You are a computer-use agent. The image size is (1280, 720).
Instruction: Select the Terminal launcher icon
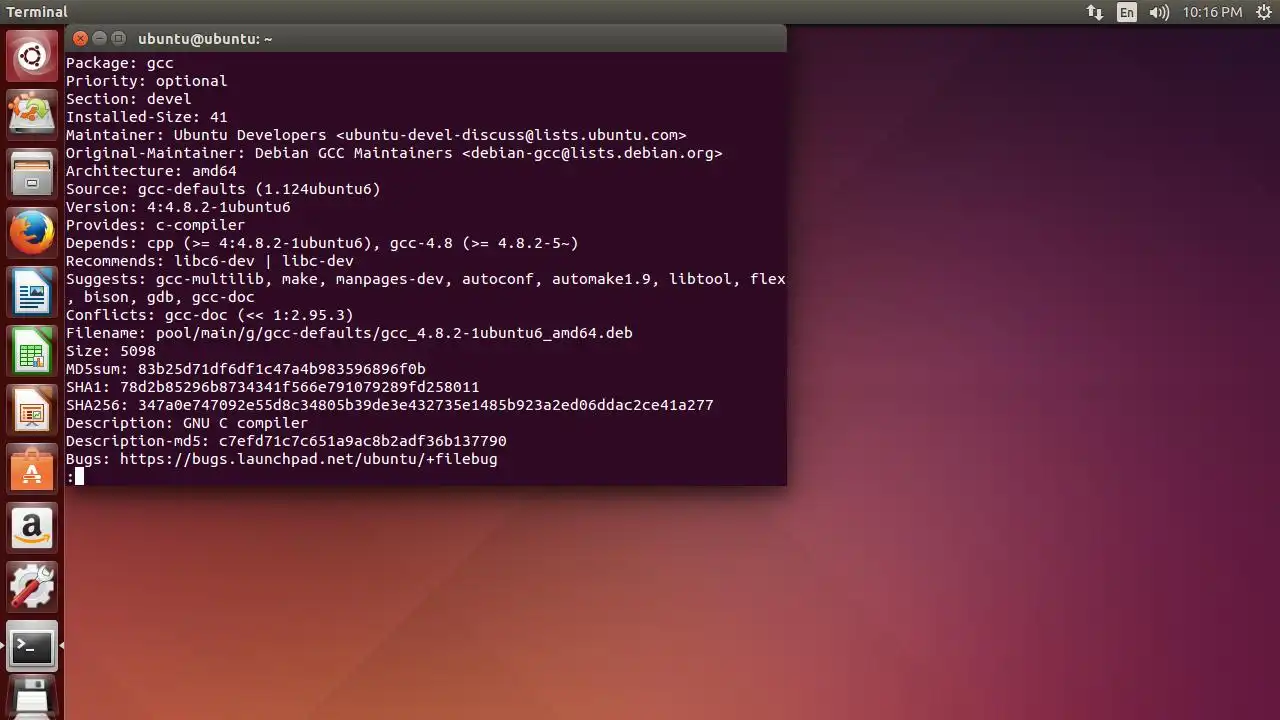pos(32,647)
